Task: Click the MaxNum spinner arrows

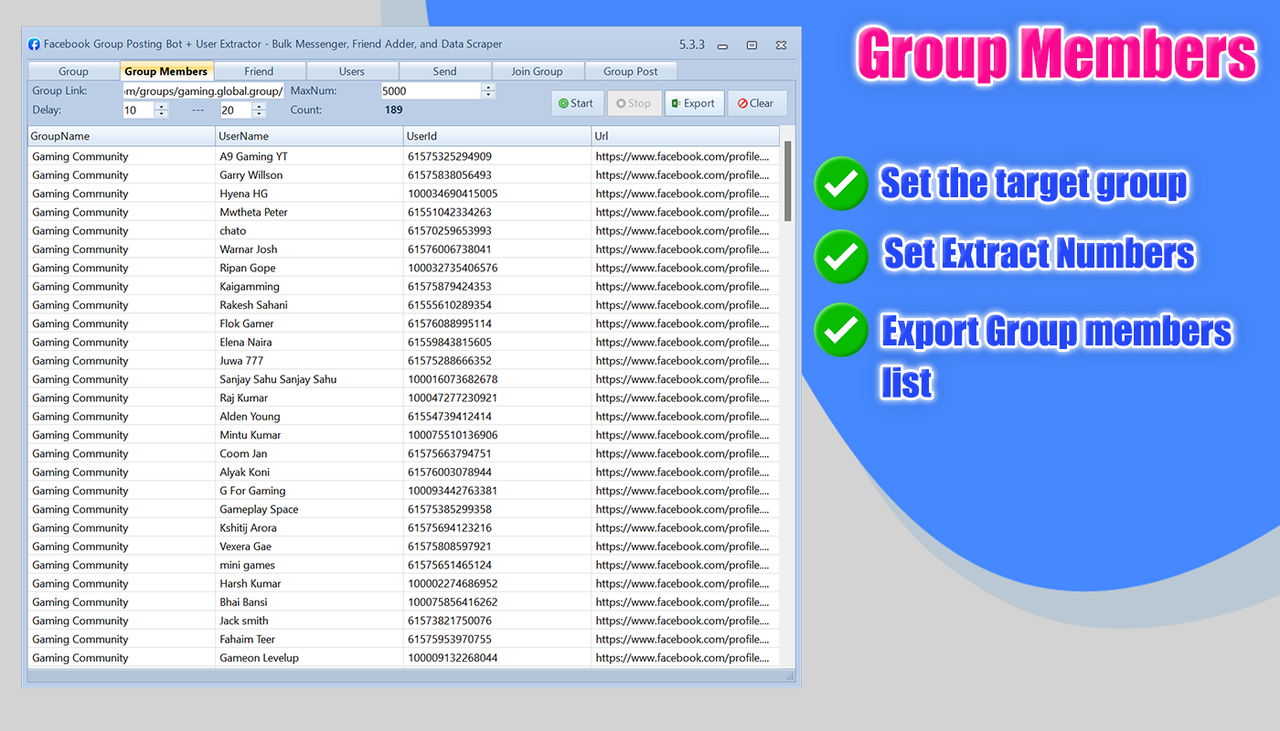Action: tap(488, 91)
